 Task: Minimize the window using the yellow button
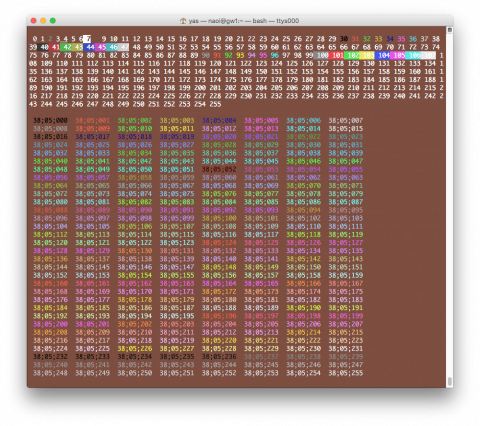43,21
